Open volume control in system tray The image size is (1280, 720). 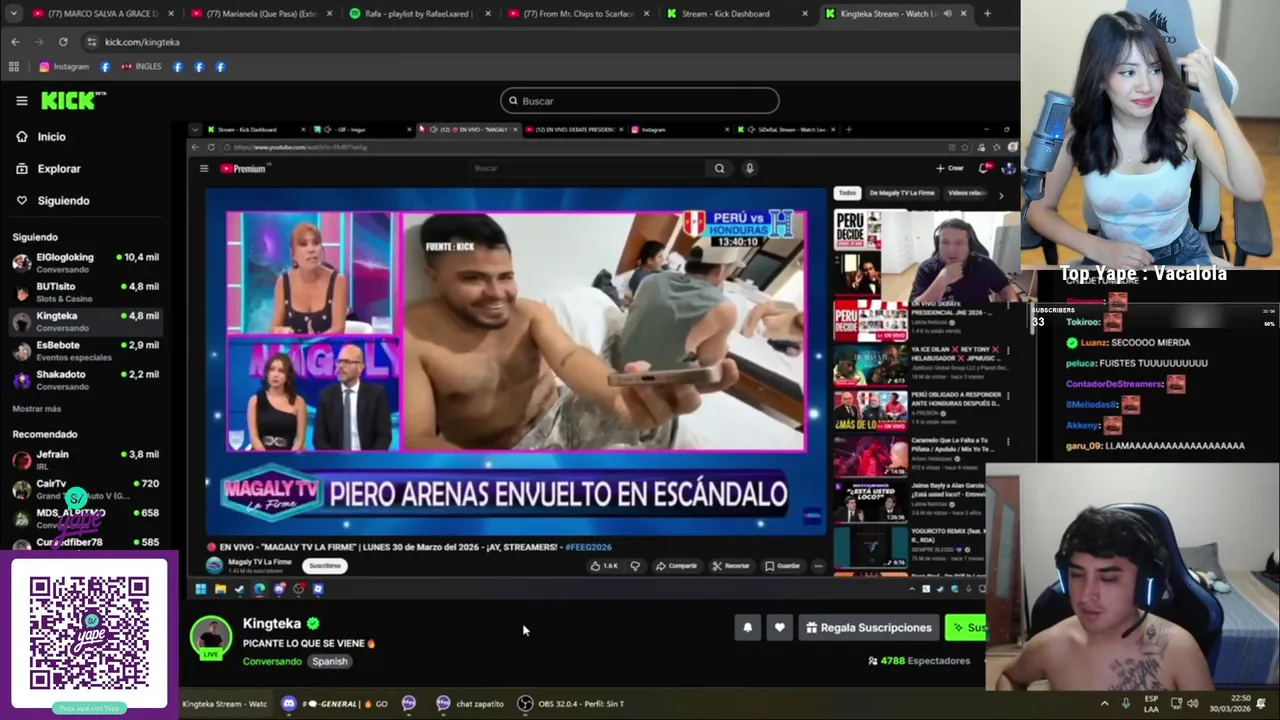(x=1192, y=704)
